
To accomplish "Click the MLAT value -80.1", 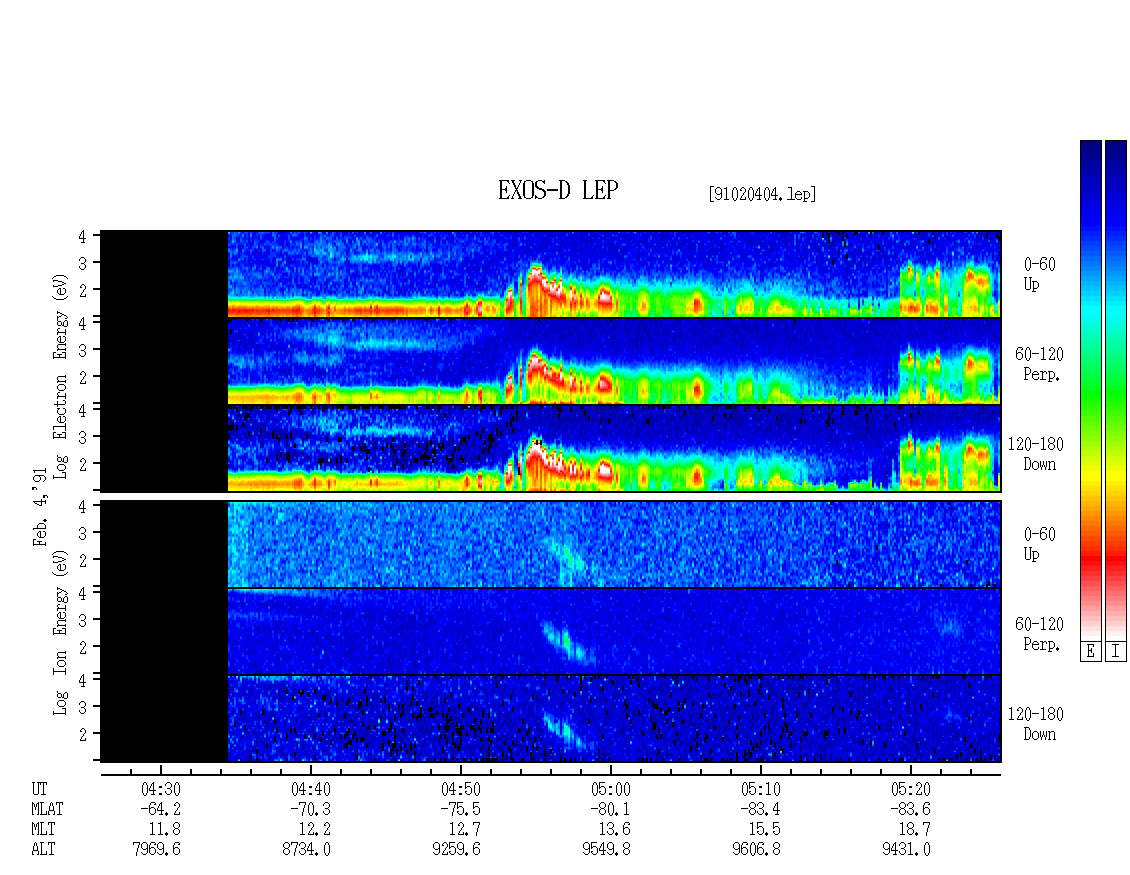I will pyautogui.click(x=610, y=809).
